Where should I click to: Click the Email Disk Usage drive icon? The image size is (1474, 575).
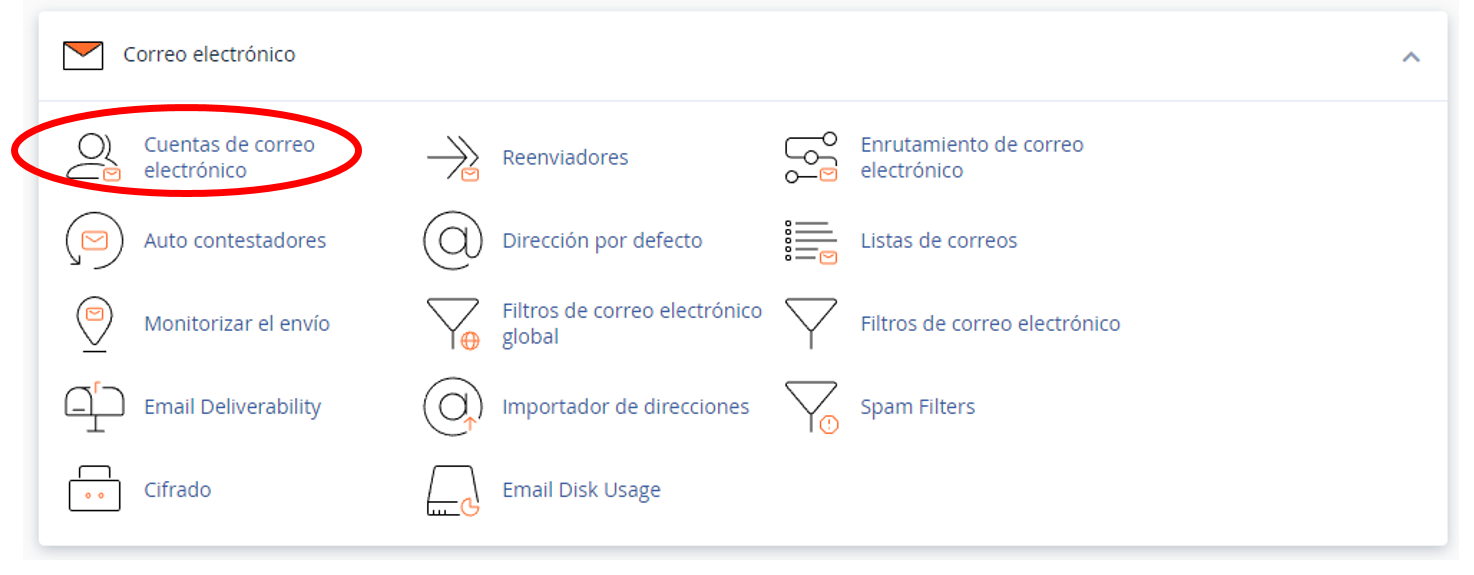click(x=453, y=490)
